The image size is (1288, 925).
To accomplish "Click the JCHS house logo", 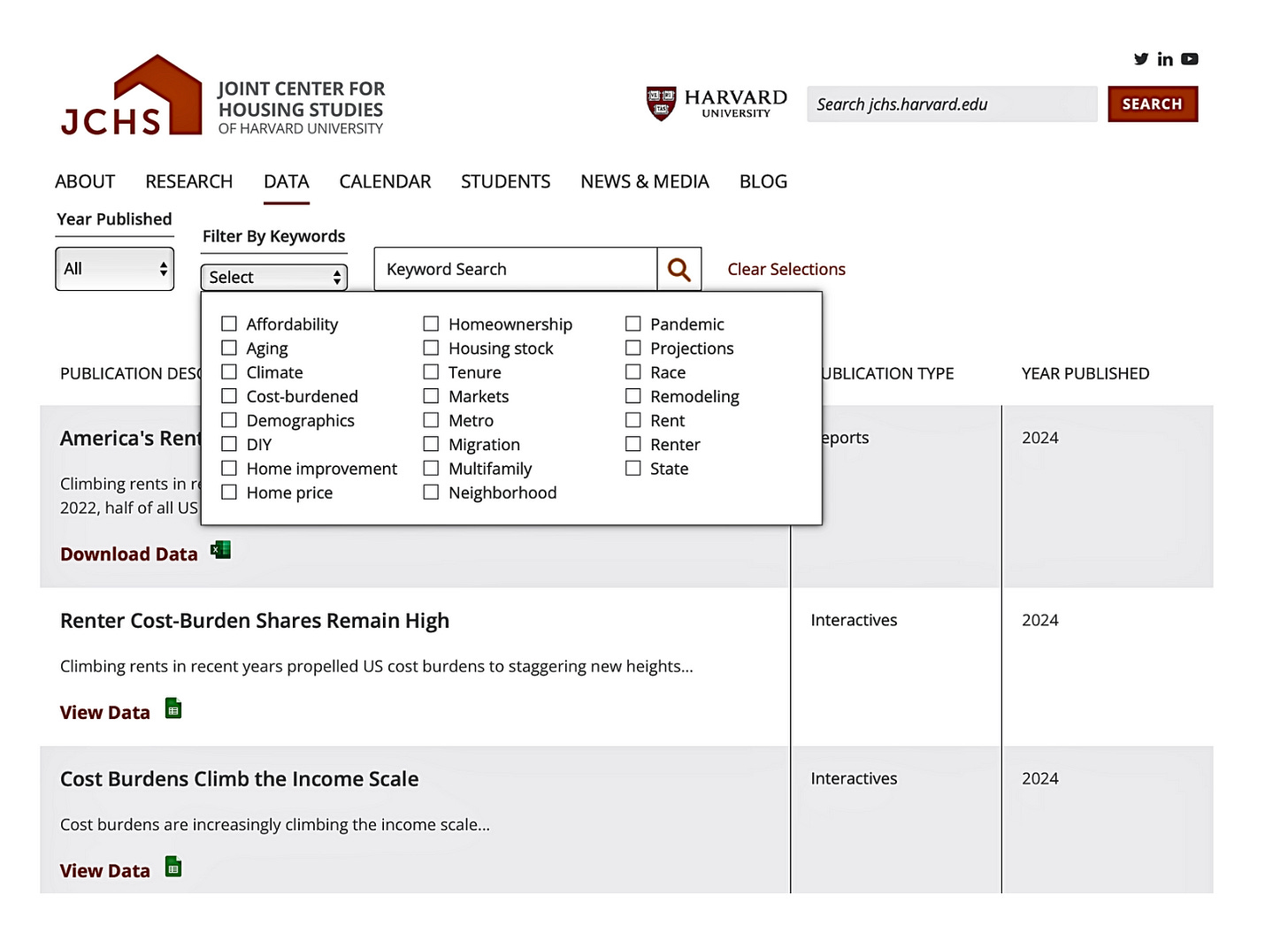I will tap(131, 96).
